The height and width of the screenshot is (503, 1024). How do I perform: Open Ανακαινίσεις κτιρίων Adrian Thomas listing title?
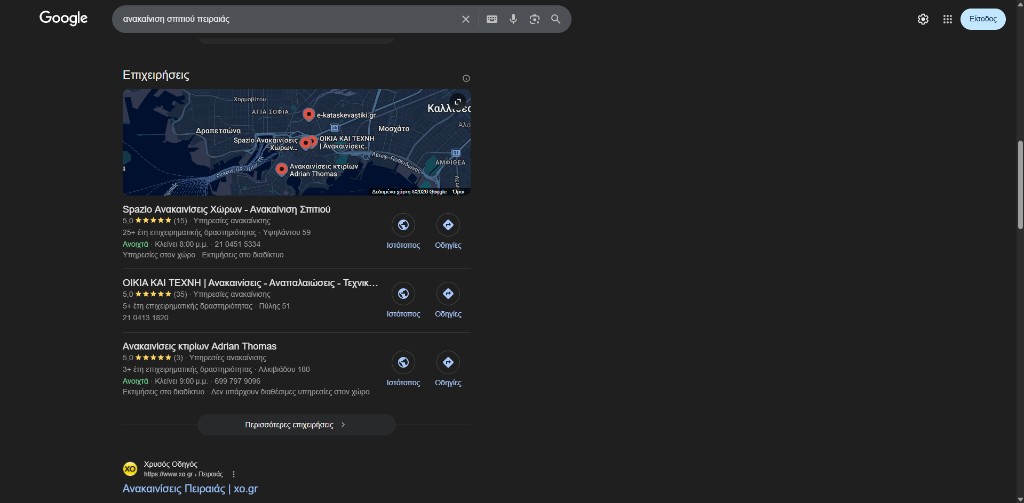pos(199,346)
